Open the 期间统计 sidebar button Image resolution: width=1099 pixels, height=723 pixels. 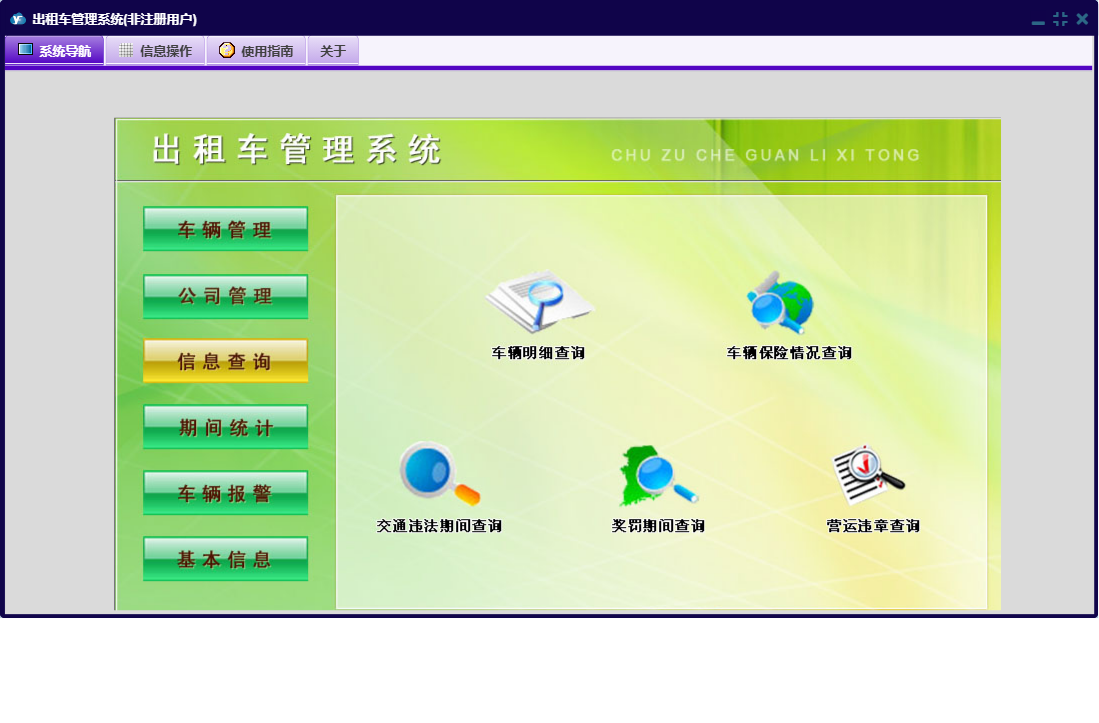225,427
